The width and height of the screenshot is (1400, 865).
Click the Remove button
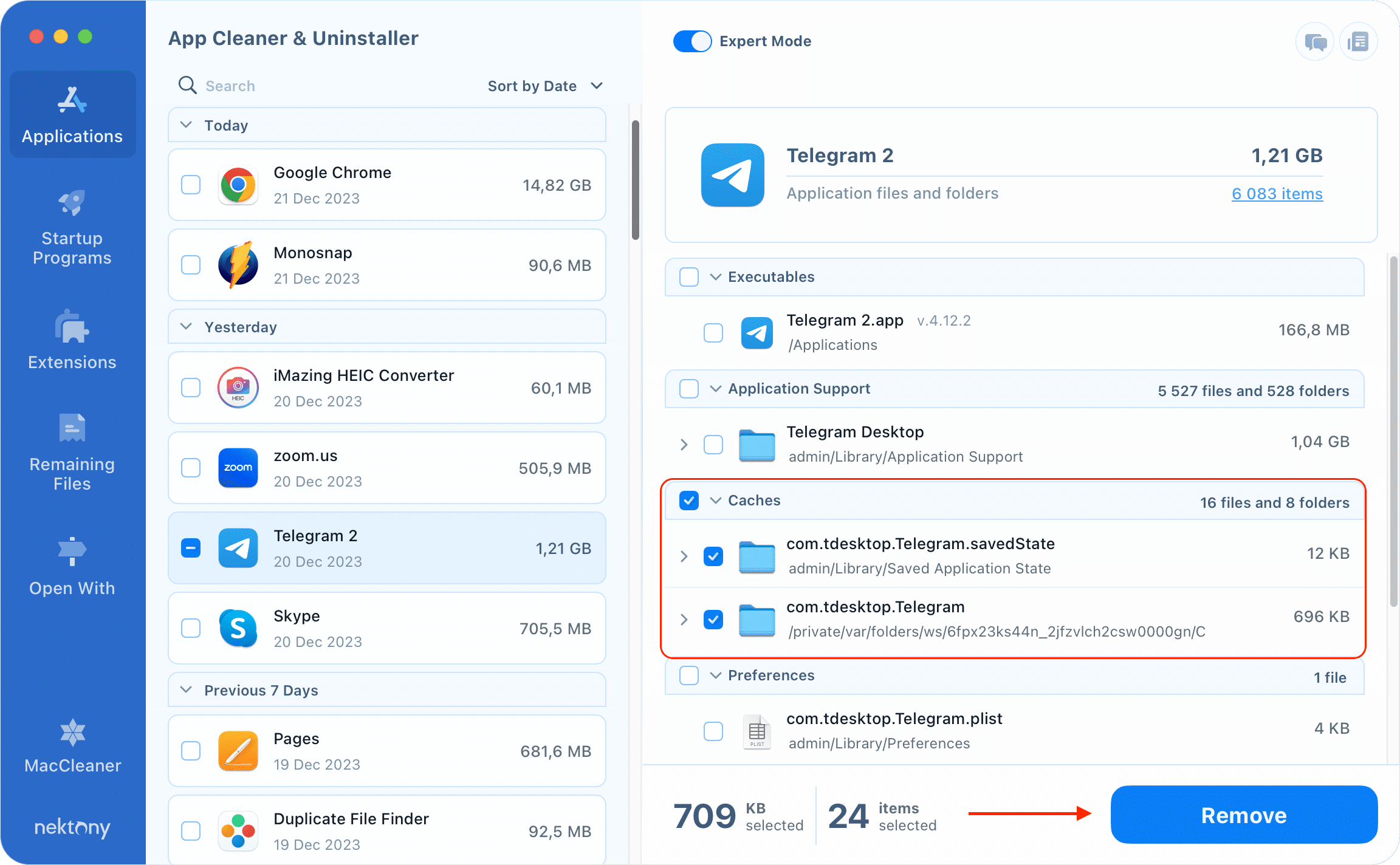[x=1243, y=815]
